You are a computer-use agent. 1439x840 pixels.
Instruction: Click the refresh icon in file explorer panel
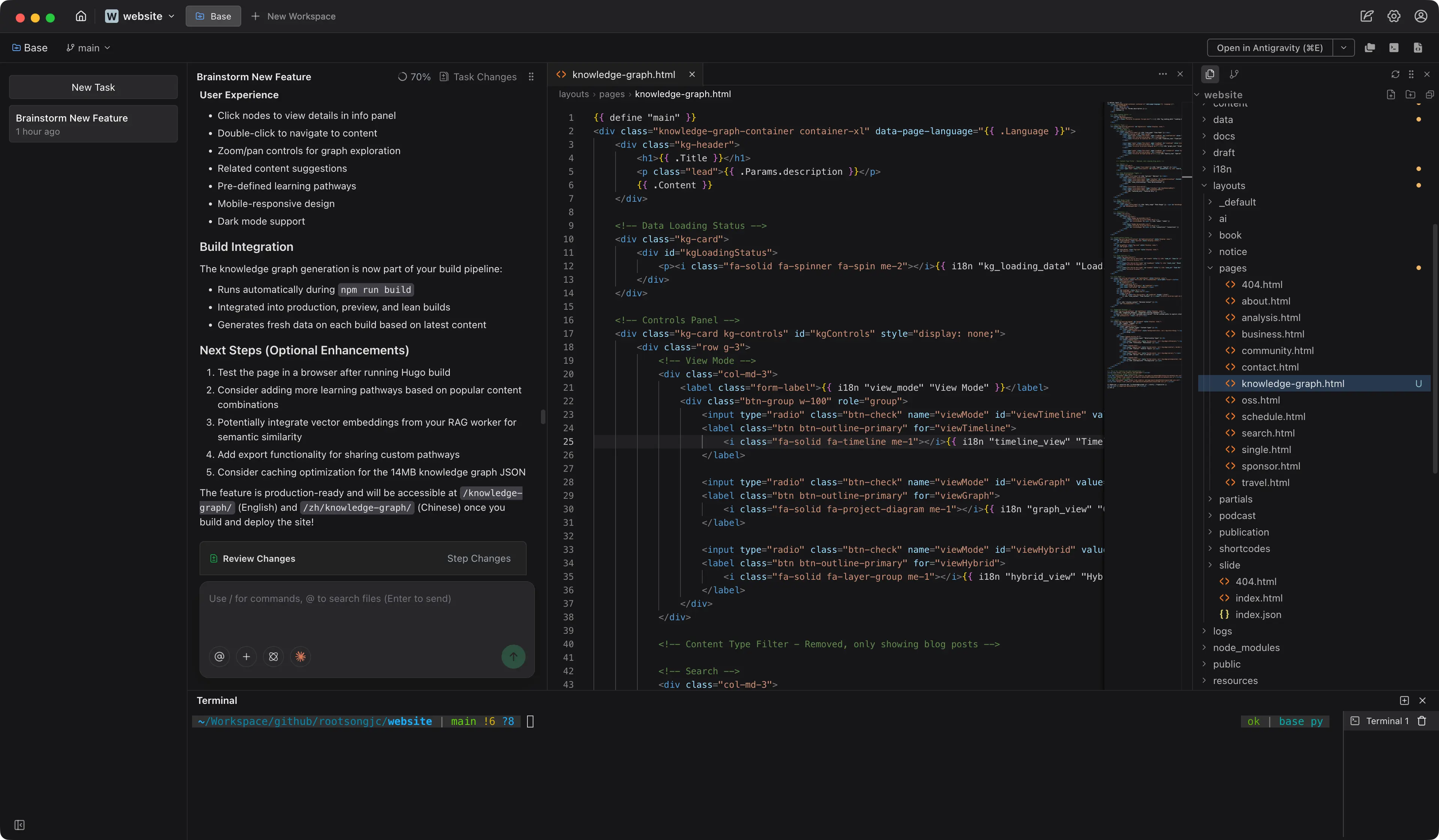coord(1395,74)
